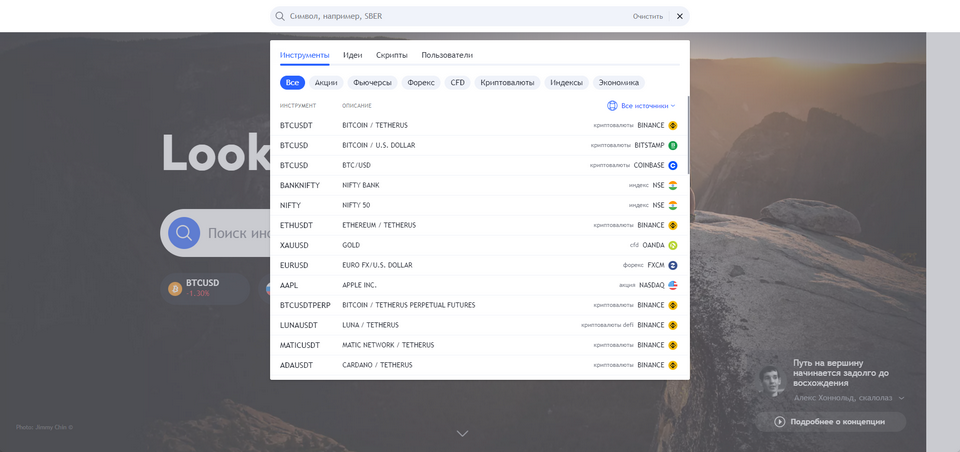
Task: Switch to the "Идеи" tab
Action: [352, 55]
